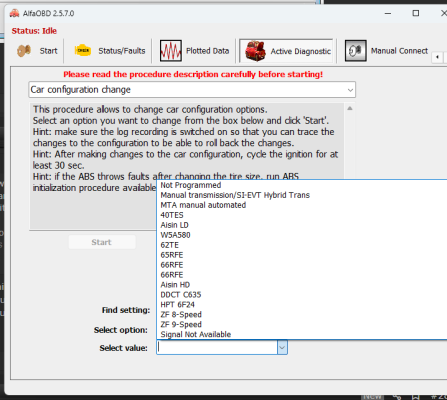Select W5A580 transmission value
Screen dimensions: 447x400
(175, 235)
